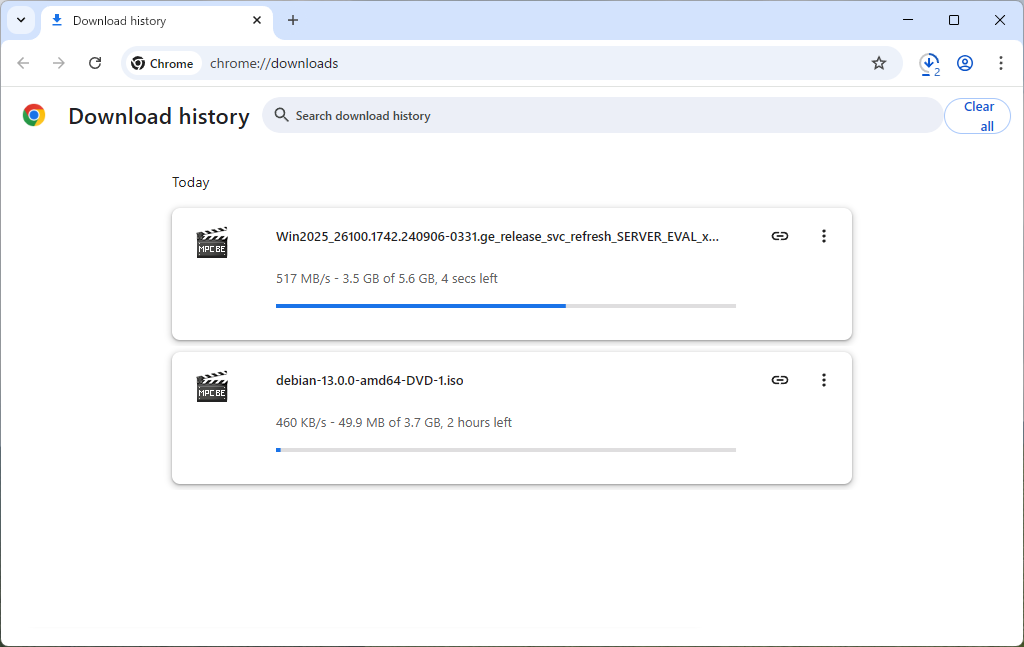Screen dimensions: 1024x647
Task: Click the debian ISO download progress bar
Action: click(505, 450)
